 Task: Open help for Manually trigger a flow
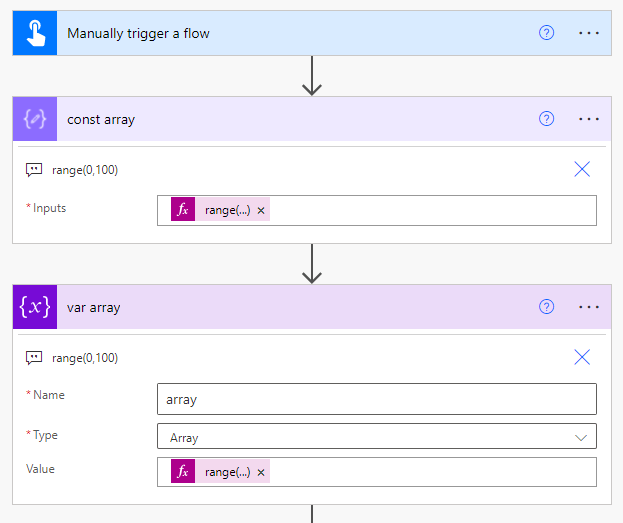[x=546, y=33]
